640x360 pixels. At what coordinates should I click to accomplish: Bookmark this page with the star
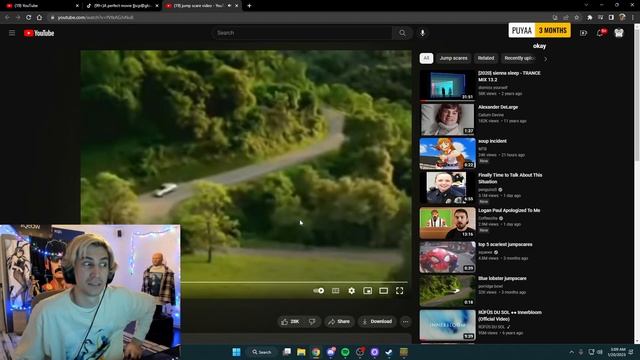coord(577,18)
